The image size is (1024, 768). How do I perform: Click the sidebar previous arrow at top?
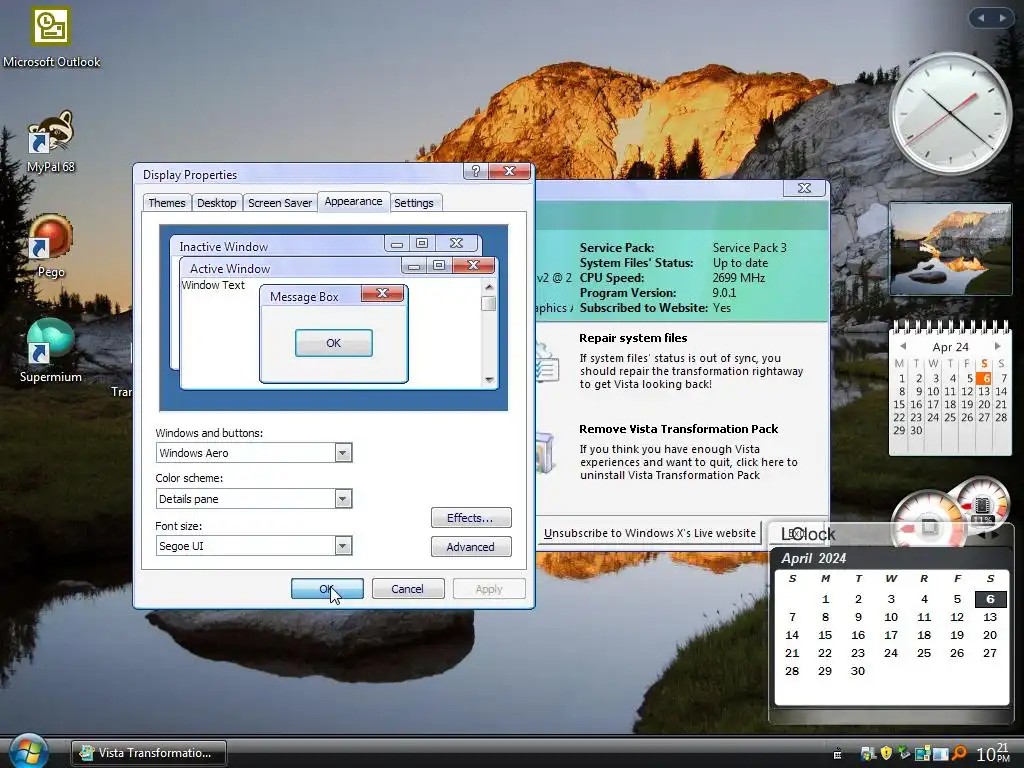click(x=981, y=18)
